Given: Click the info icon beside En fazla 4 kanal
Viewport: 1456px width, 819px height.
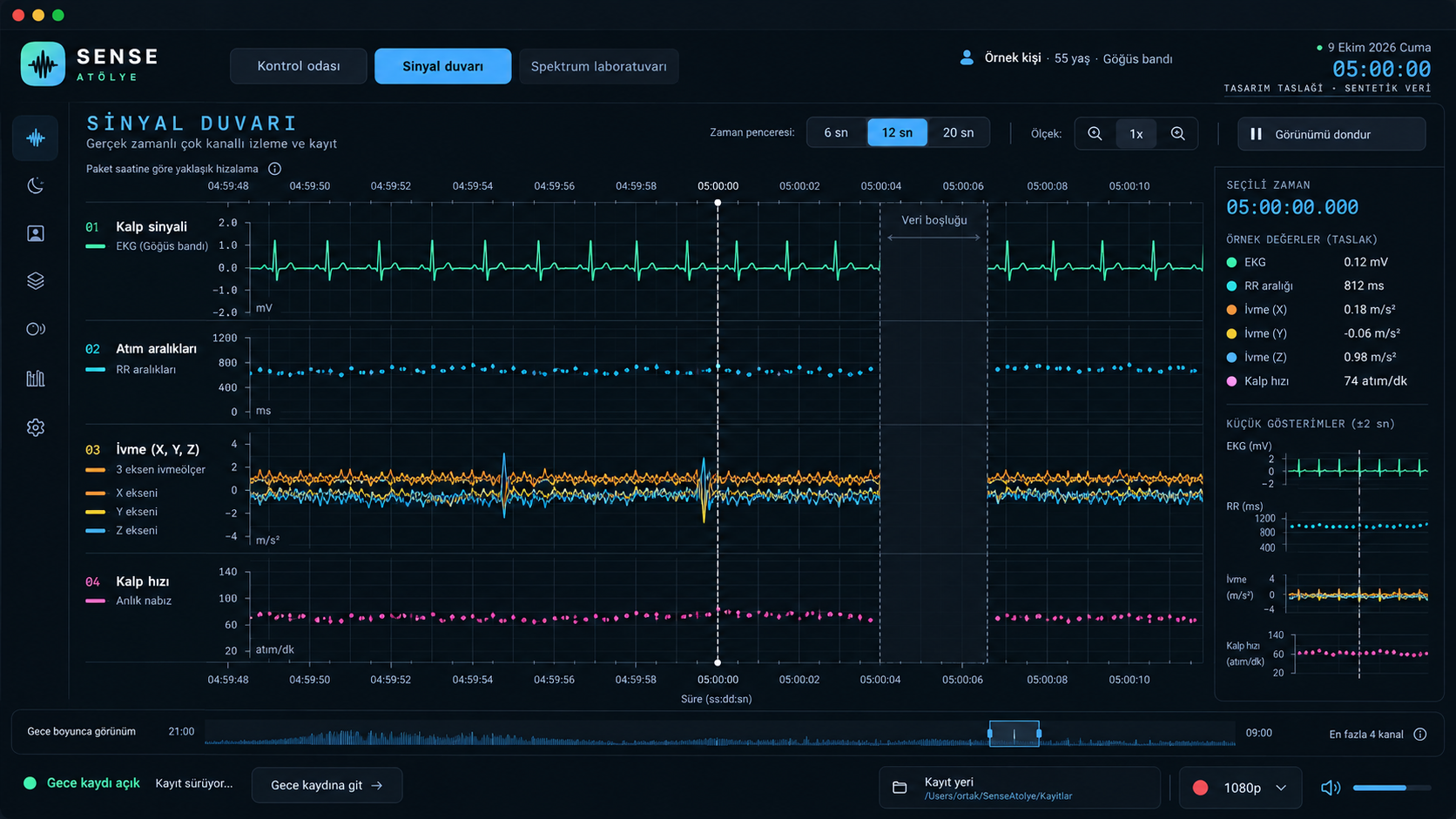Looking at the screenshot, I should tap(1420, 735).
